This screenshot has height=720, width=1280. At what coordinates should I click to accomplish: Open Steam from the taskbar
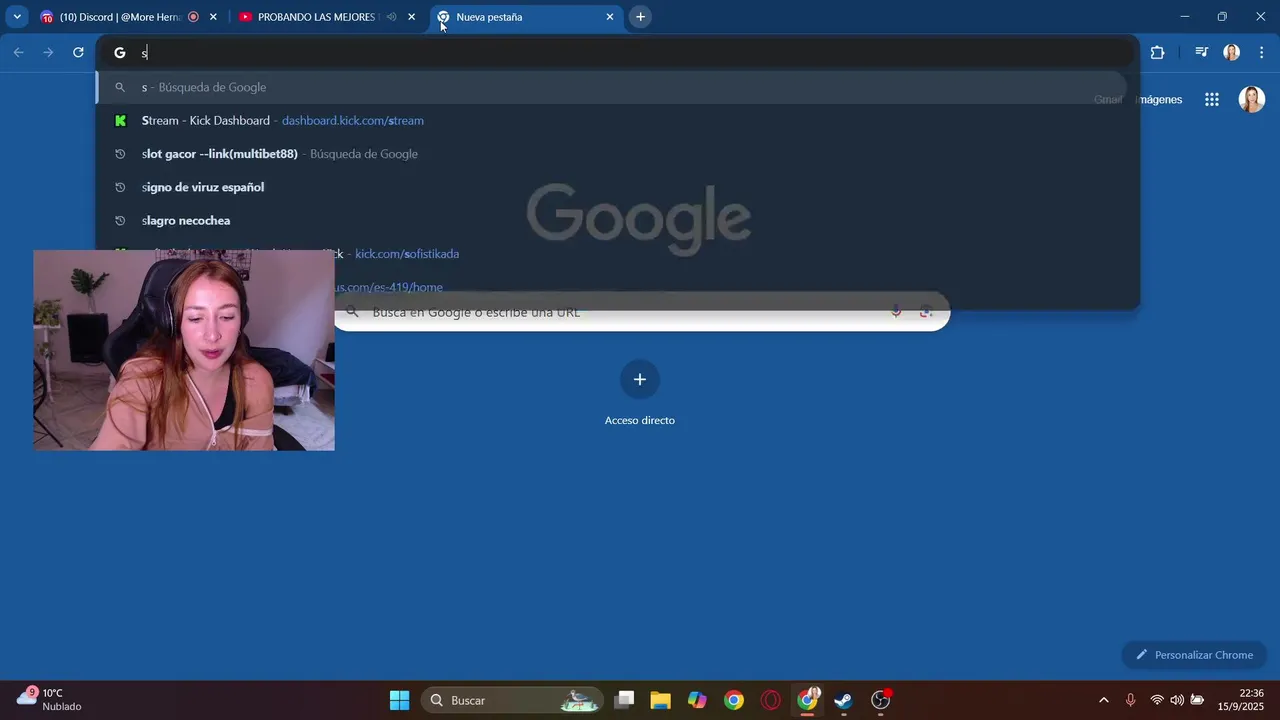point(843,700)
